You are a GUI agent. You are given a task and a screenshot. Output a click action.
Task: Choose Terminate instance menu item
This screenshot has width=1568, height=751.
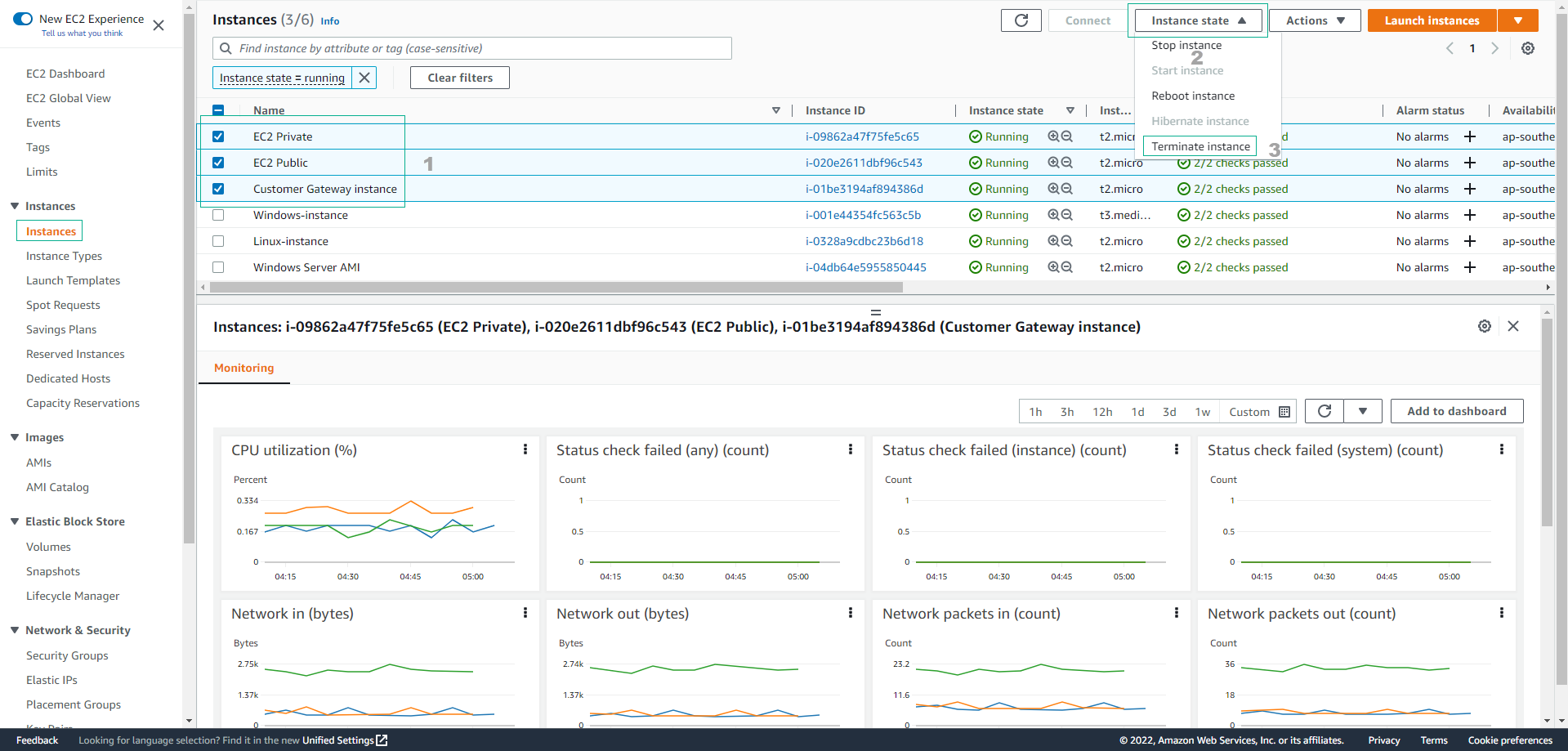(1200, 146)
